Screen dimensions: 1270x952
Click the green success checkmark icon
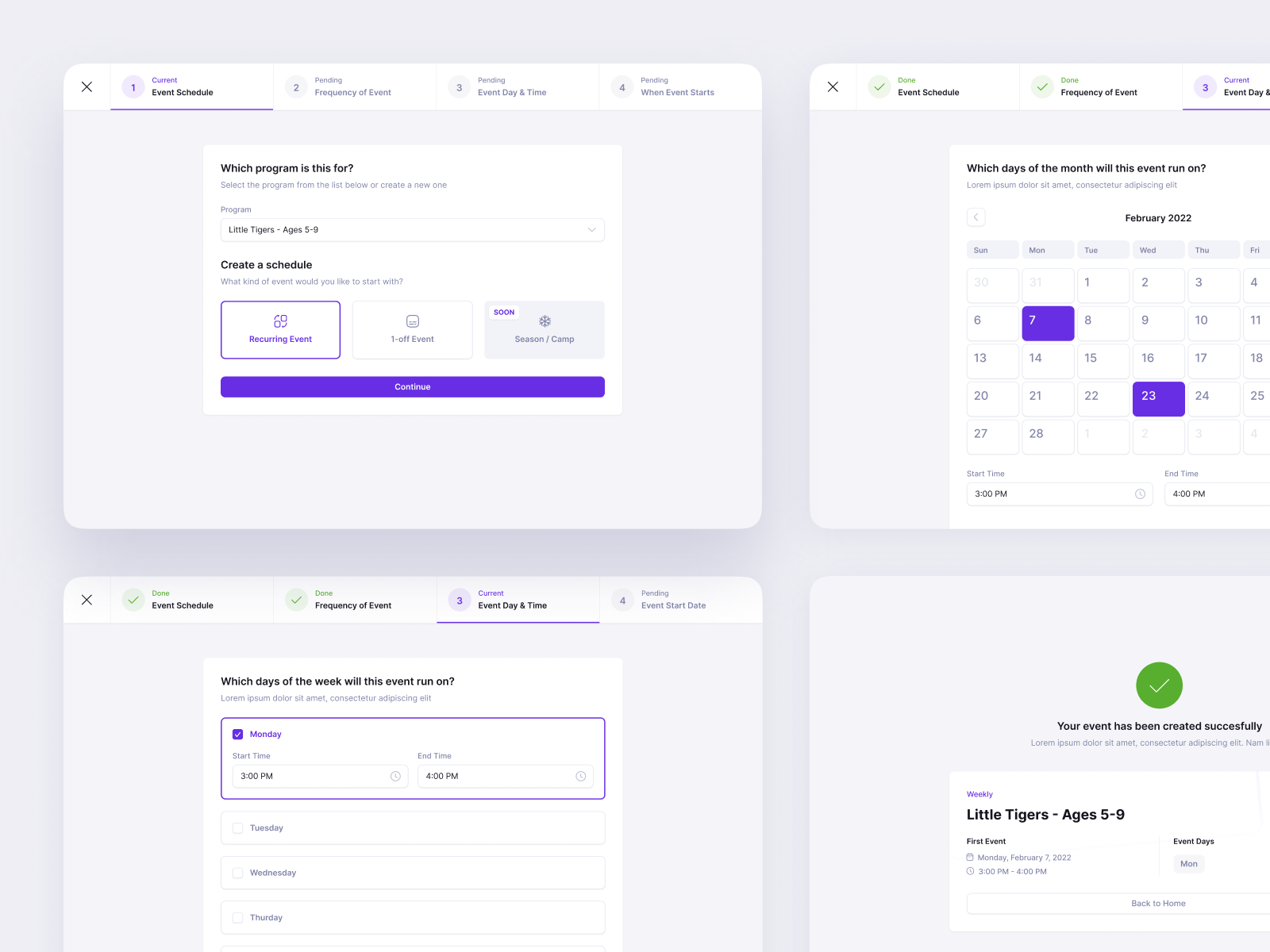click(1159, 685)
